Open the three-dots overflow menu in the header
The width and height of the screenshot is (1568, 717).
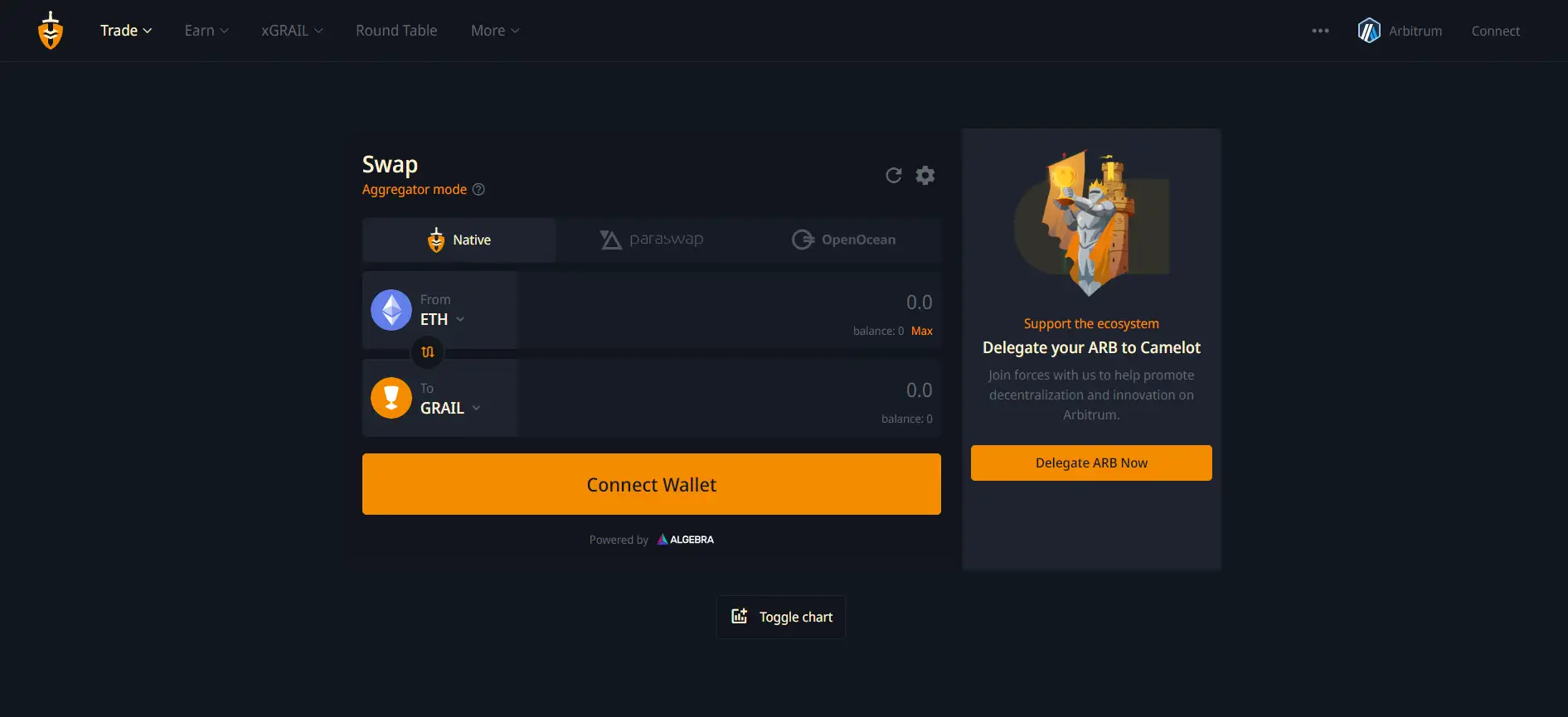[x=1320, y=31]
